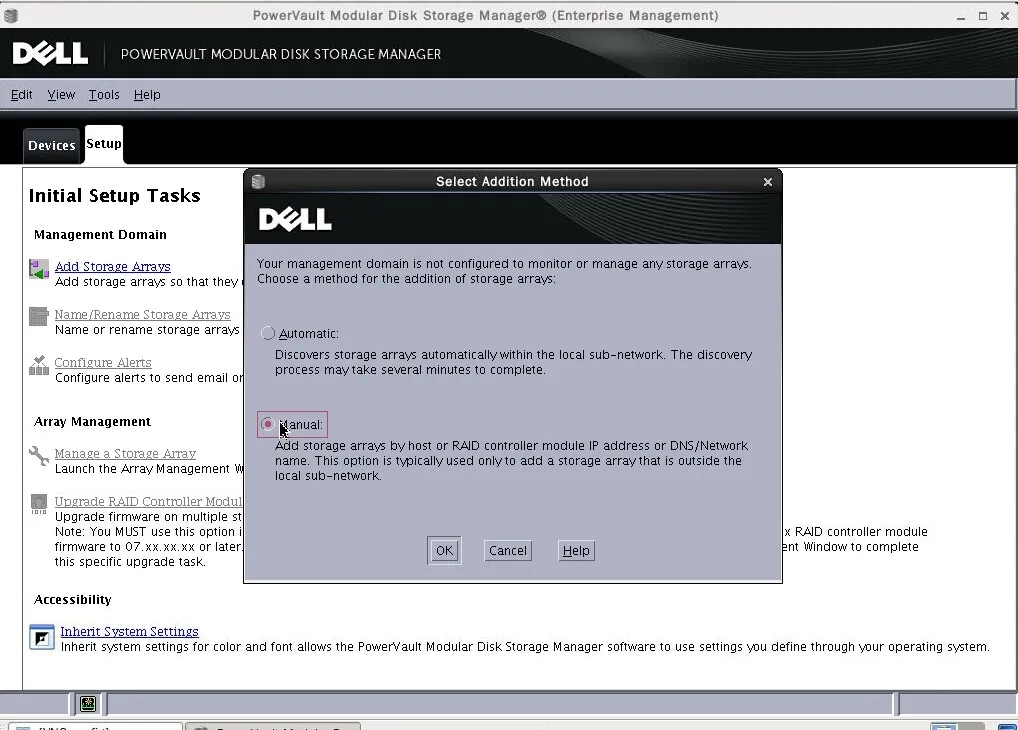This screenshot has height=730, width=1018.
Task: Click Cancel in the Select Addition Method dialog
Action: 508,551
